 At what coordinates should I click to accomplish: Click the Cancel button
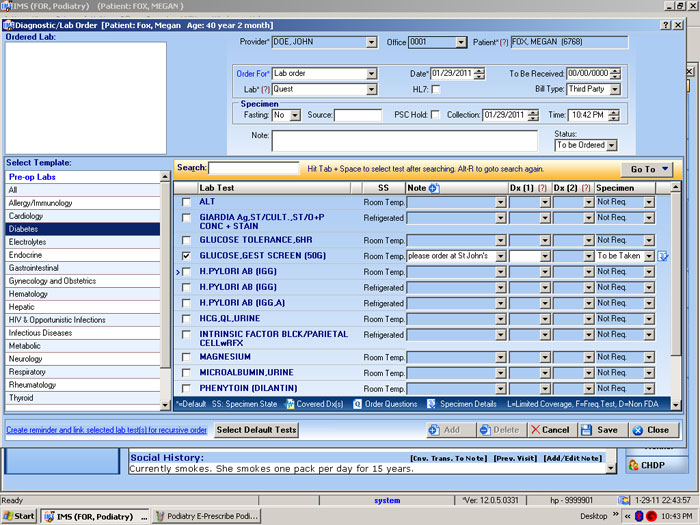(x=553, y=430)
